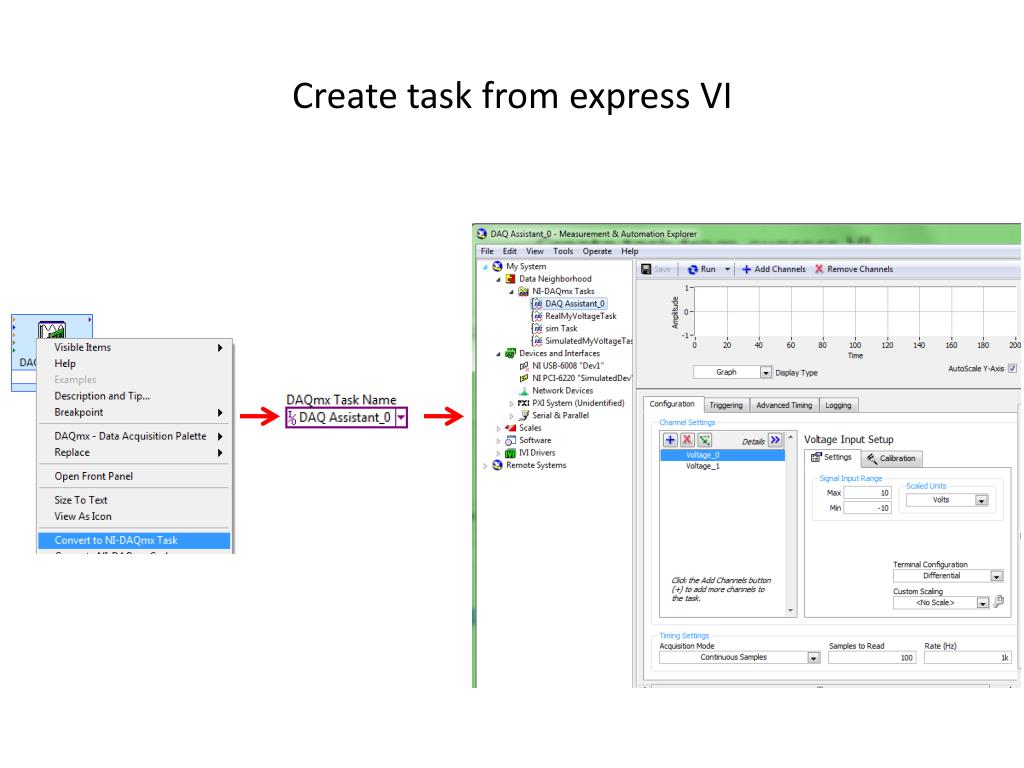Collapse the Devices and Interfaces node
1024x768 pixels.
pos(499,354)
